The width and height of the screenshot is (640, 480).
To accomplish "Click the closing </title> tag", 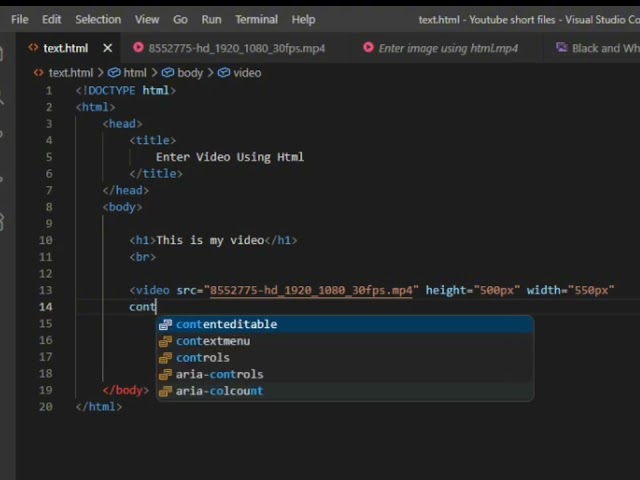I will pos(156,173).
